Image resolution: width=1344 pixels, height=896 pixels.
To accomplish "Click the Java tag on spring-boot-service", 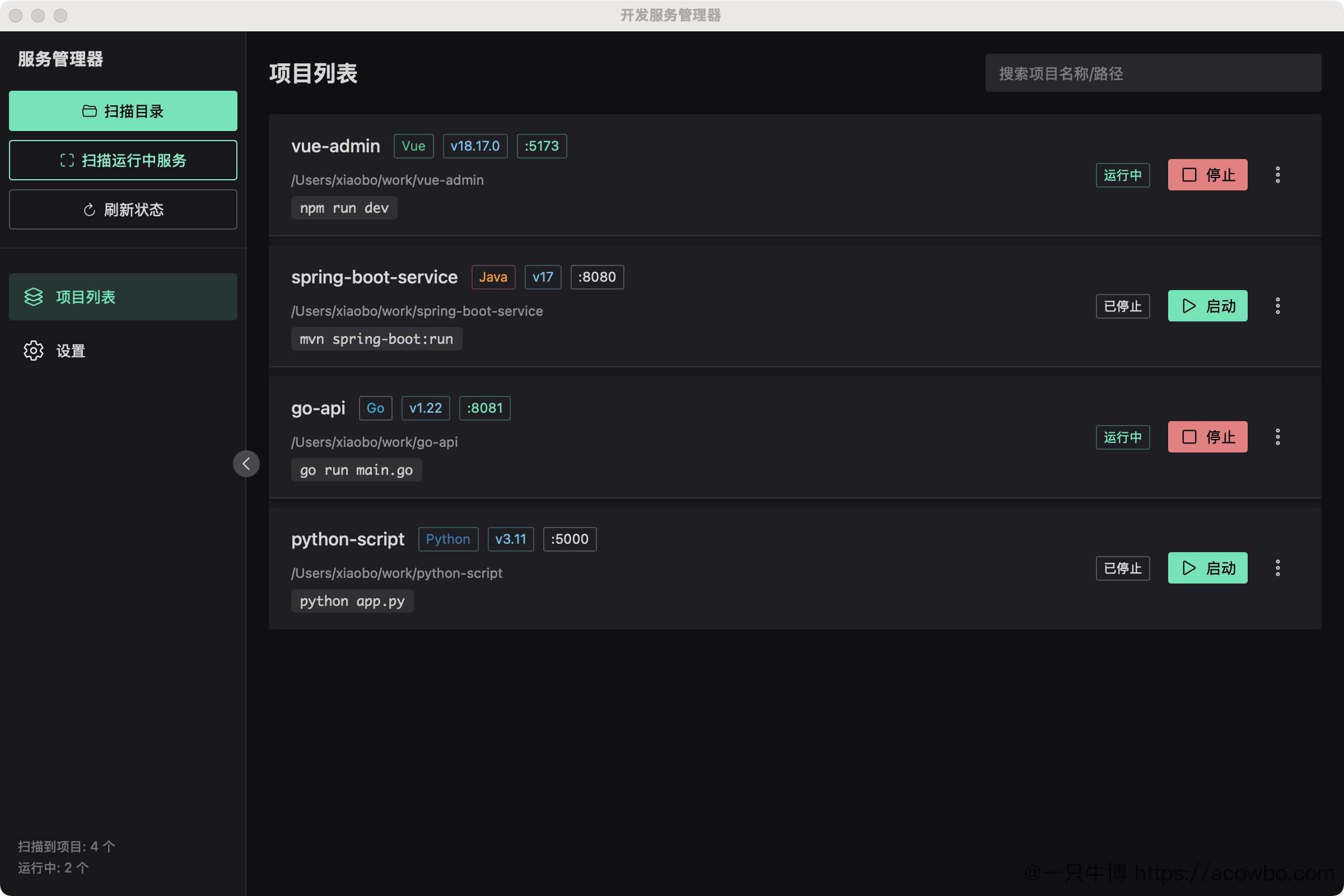I will click(493, 277).
